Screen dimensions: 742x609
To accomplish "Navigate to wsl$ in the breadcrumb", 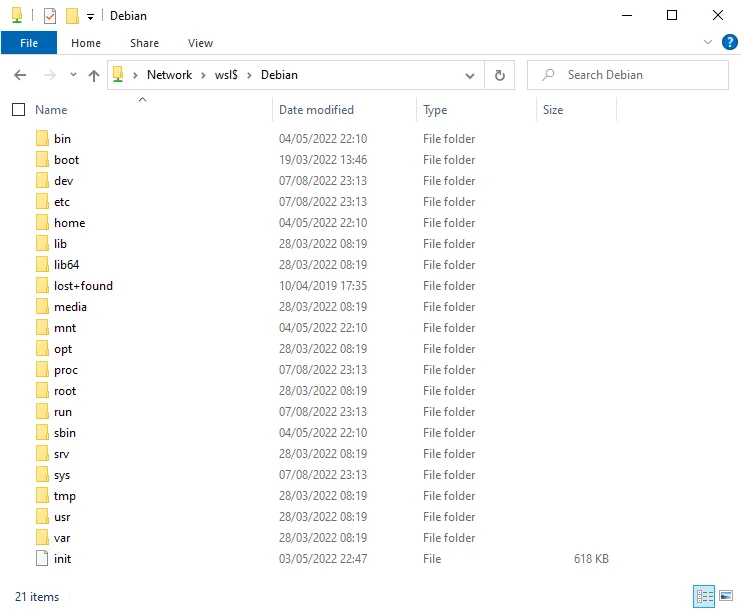I will point(226,75).
